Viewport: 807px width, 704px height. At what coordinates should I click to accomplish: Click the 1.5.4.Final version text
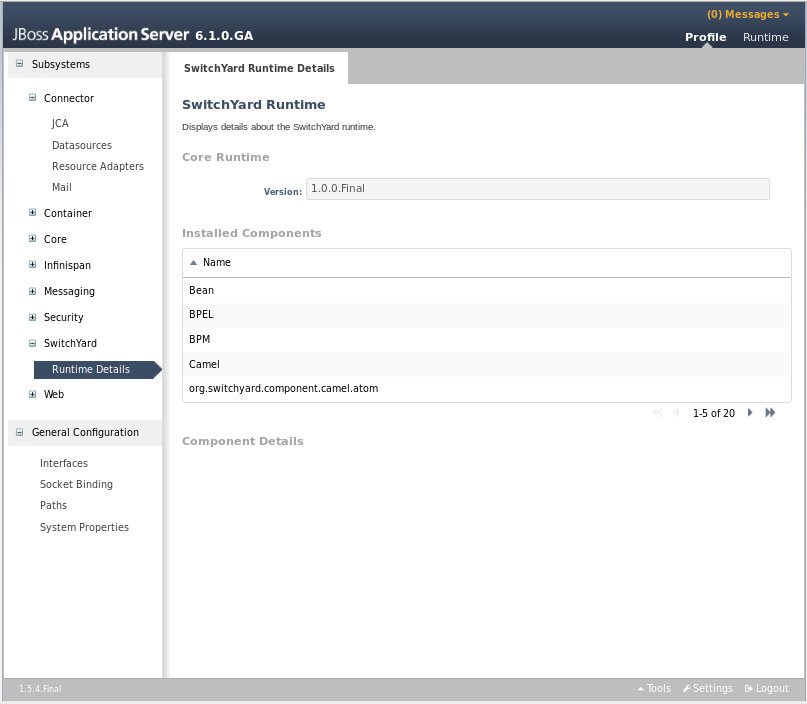(x=40, y=689)
